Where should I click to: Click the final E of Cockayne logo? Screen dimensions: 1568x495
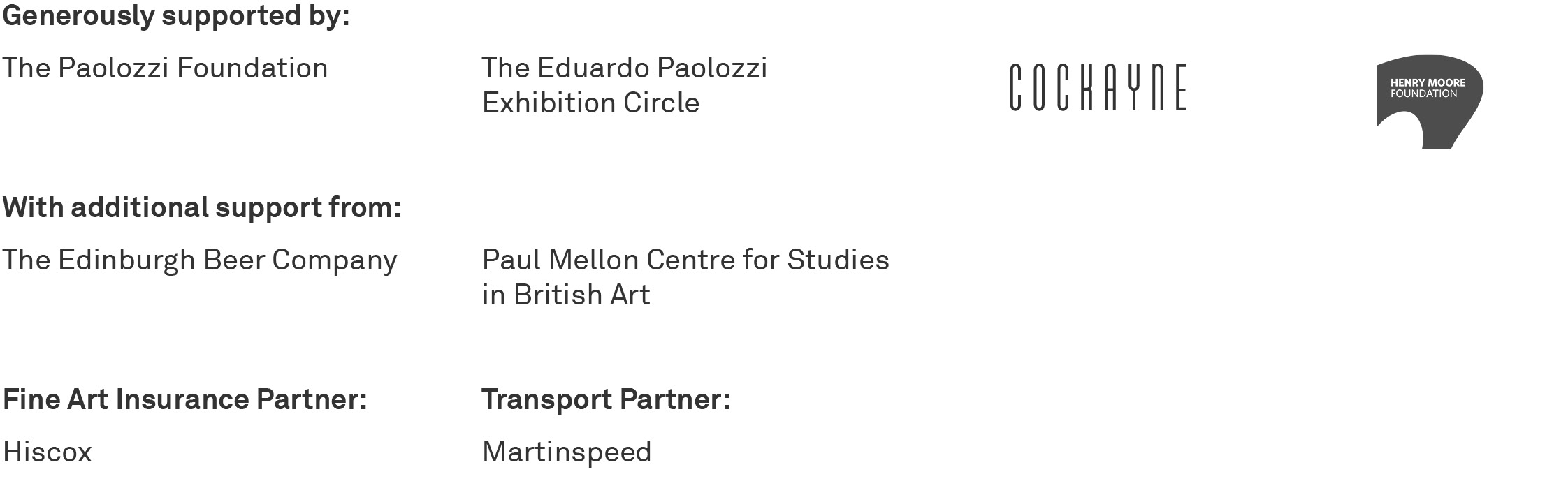click(1179, 87)
